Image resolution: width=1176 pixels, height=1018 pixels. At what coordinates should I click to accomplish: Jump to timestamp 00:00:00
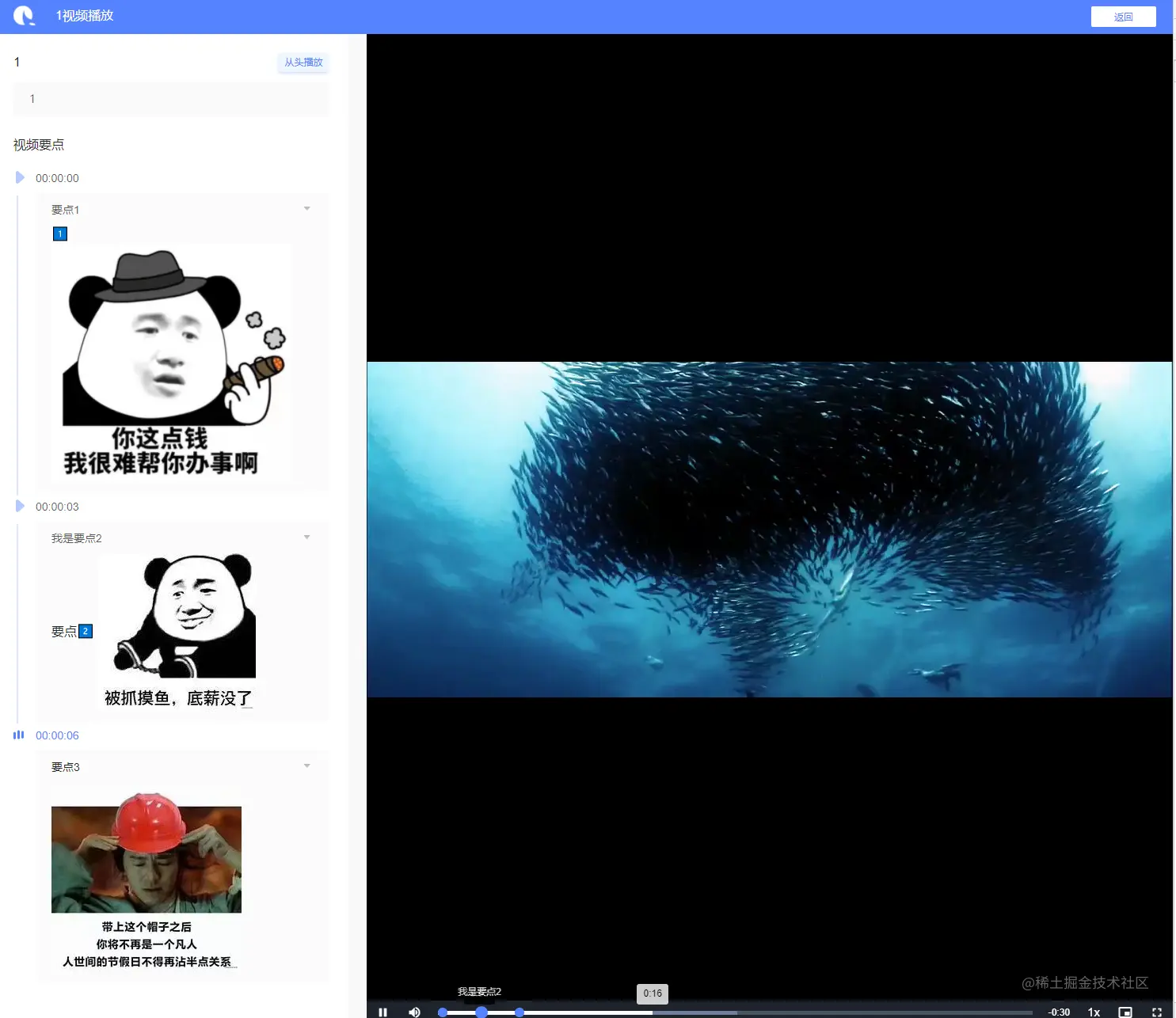click(57, 178)
